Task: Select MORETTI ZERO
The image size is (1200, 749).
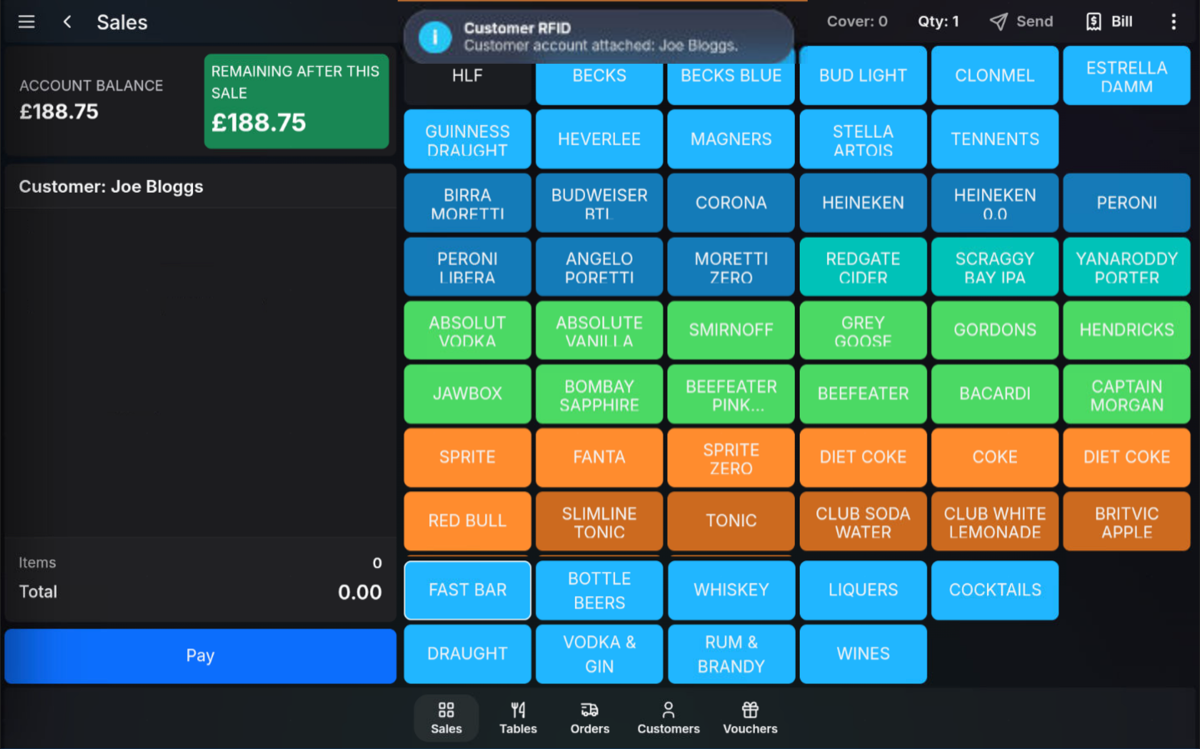Action: (731, 267)
